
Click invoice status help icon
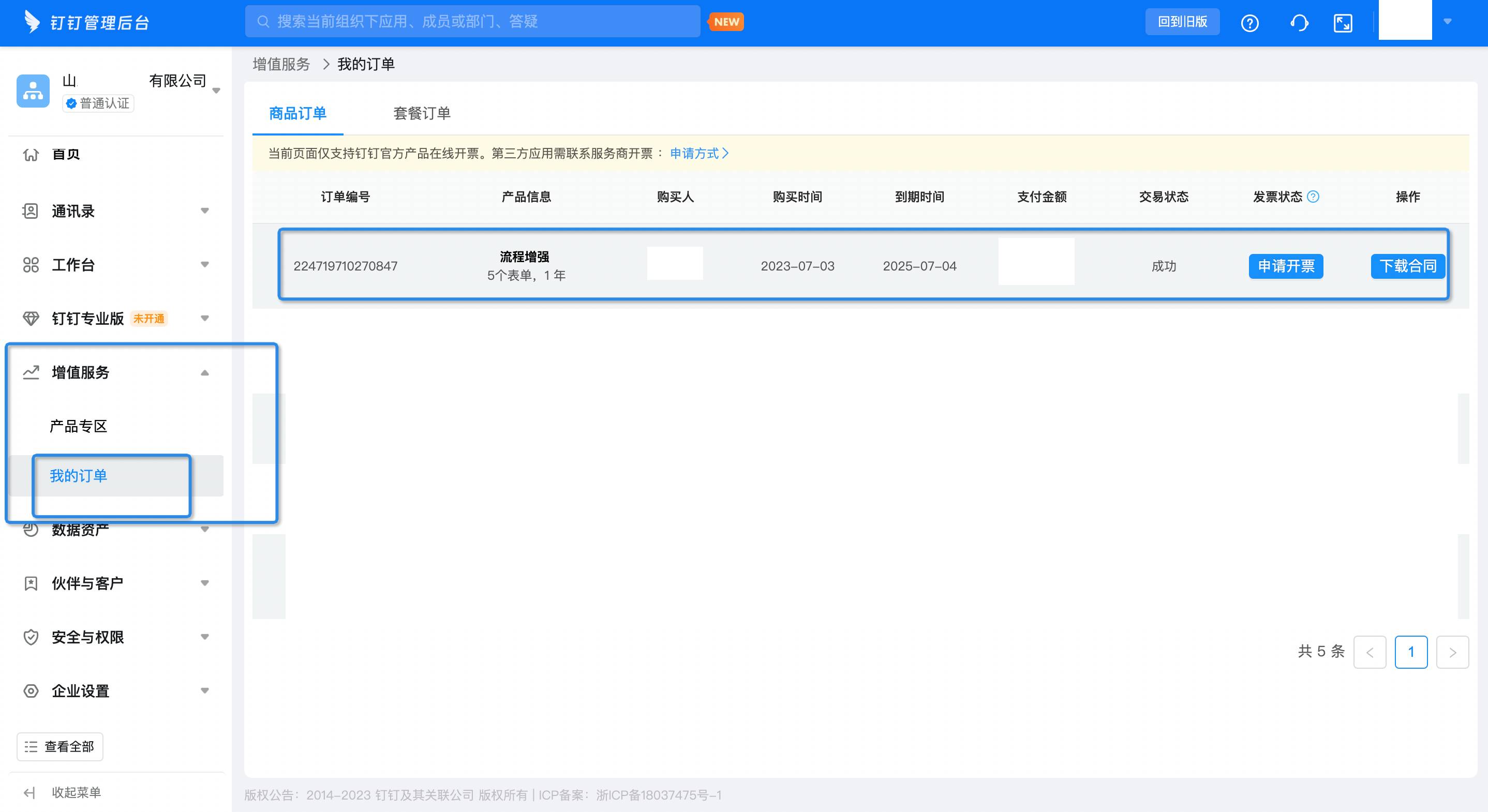1313,197
